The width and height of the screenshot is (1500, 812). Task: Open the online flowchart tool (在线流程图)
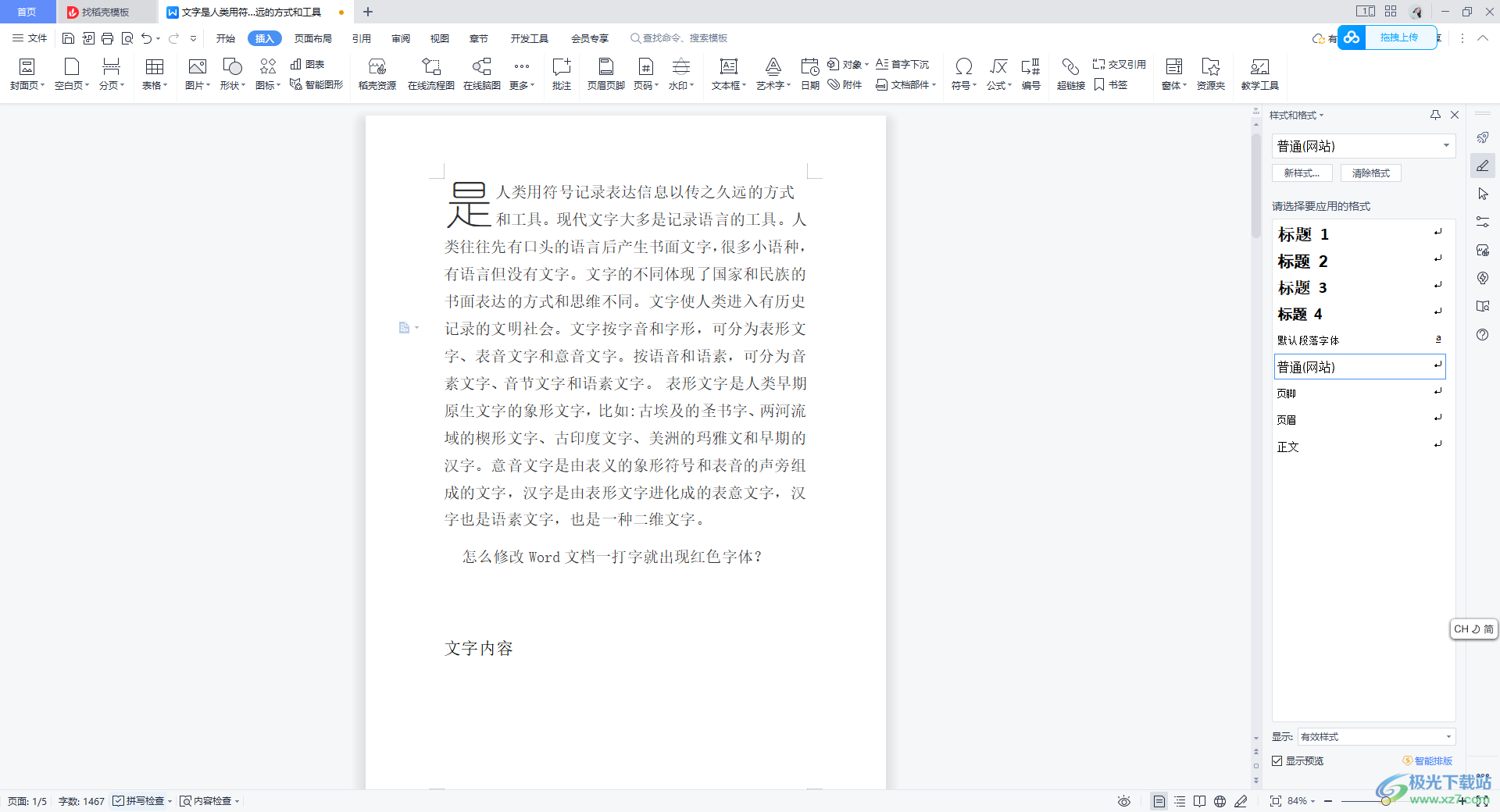(431, 74)
